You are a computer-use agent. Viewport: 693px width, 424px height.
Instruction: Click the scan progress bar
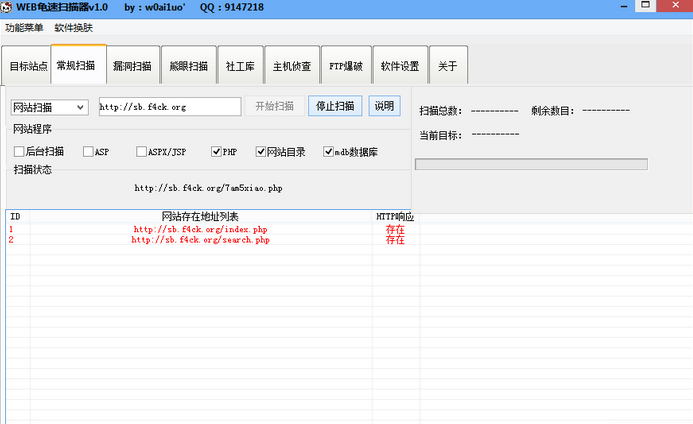coord(531,164)
